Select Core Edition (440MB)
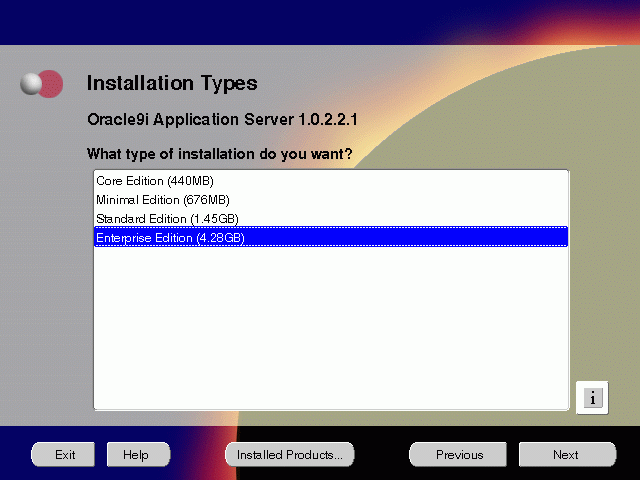 331,180
